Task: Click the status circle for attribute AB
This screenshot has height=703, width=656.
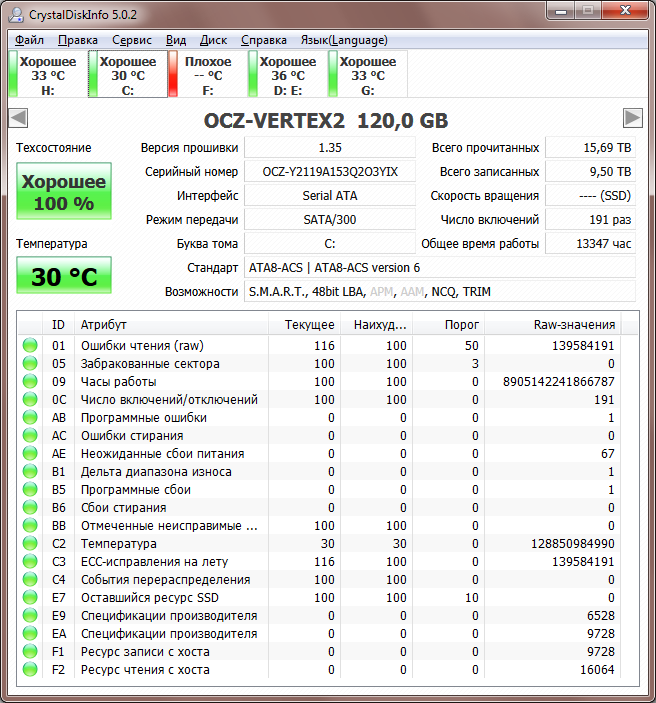Action: coord(30,417)
